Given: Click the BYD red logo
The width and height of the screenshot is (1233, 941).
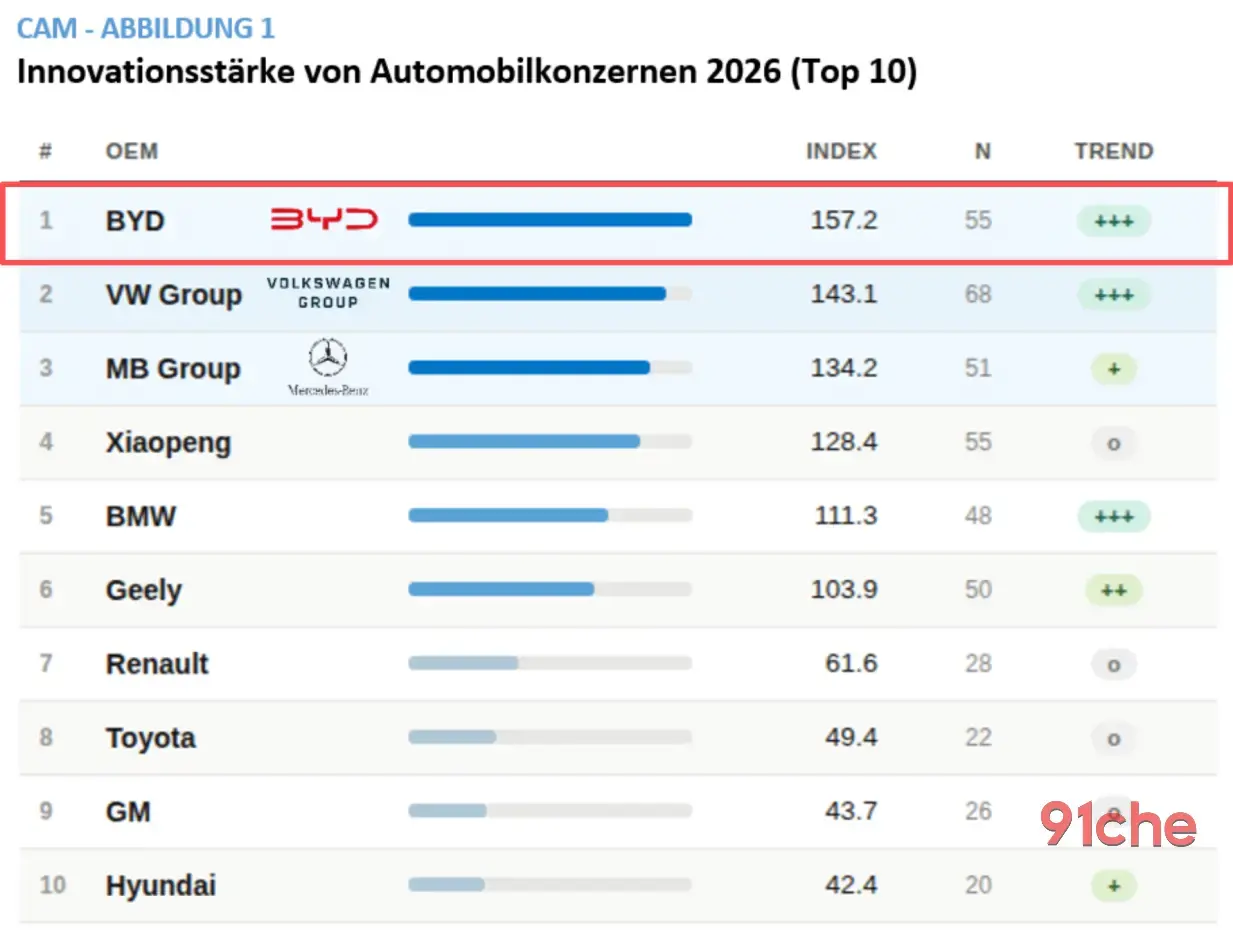Looking at the screenshot, I should [x=324, y=220].
